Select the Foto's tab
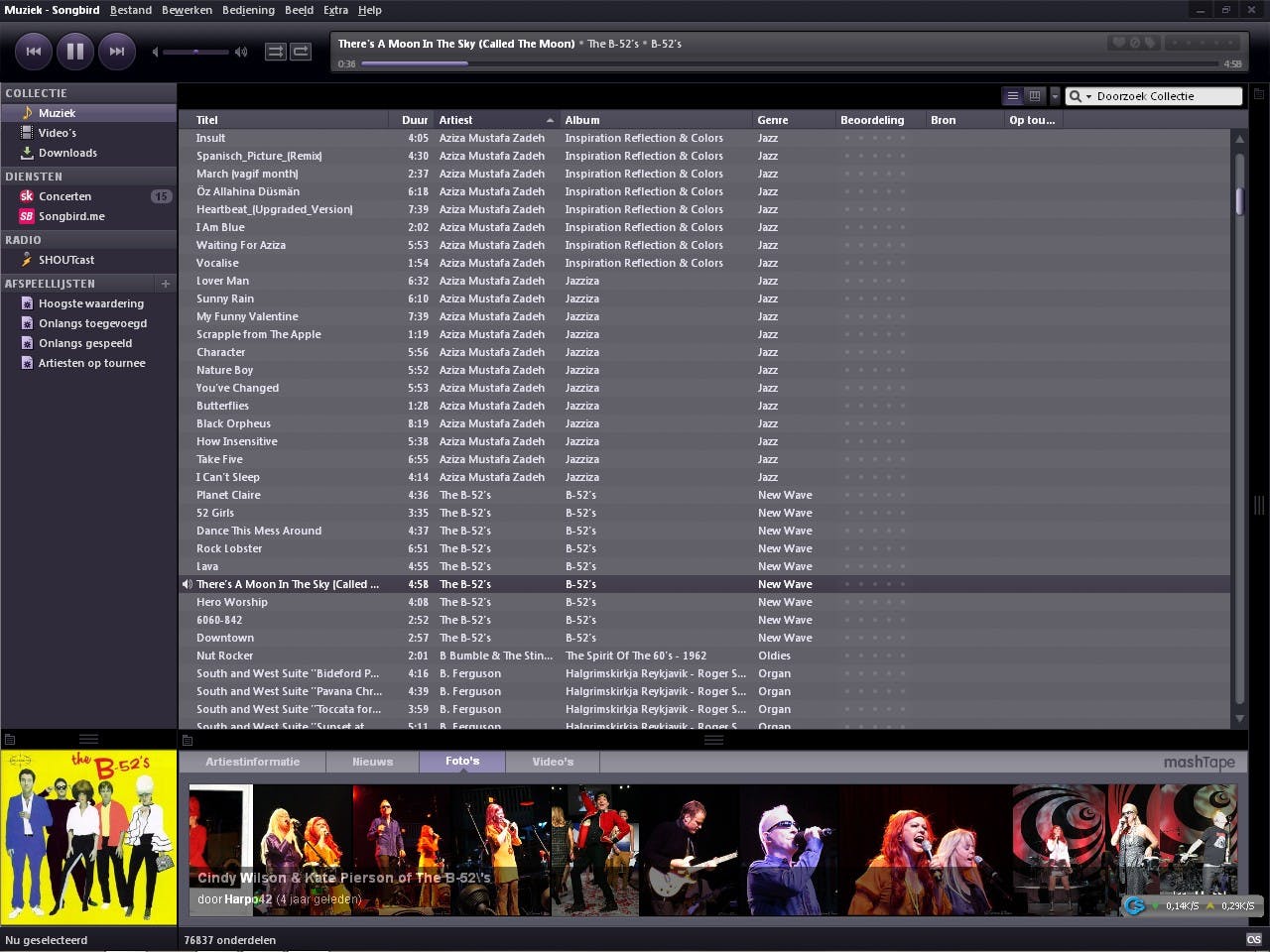This screenshot has width=1270, height=952. [x=462, y=762]
